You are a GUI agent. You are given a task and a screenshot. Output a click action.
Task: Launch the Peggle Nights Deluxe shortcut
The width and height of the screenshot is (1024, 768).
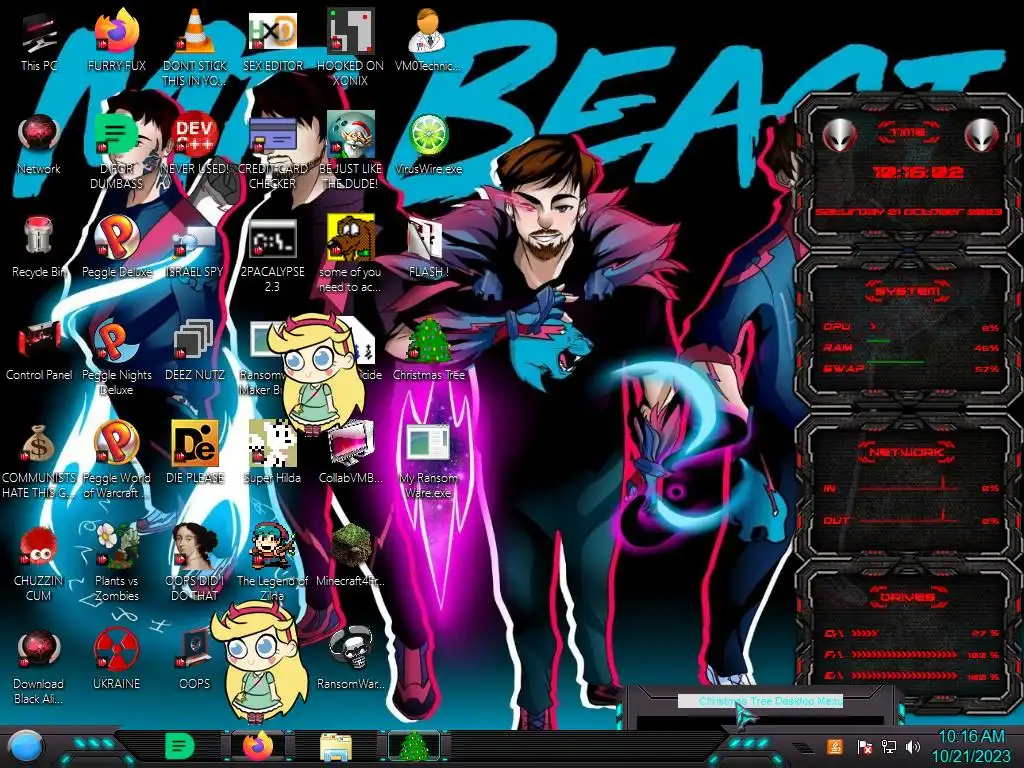tap(117, 358)
